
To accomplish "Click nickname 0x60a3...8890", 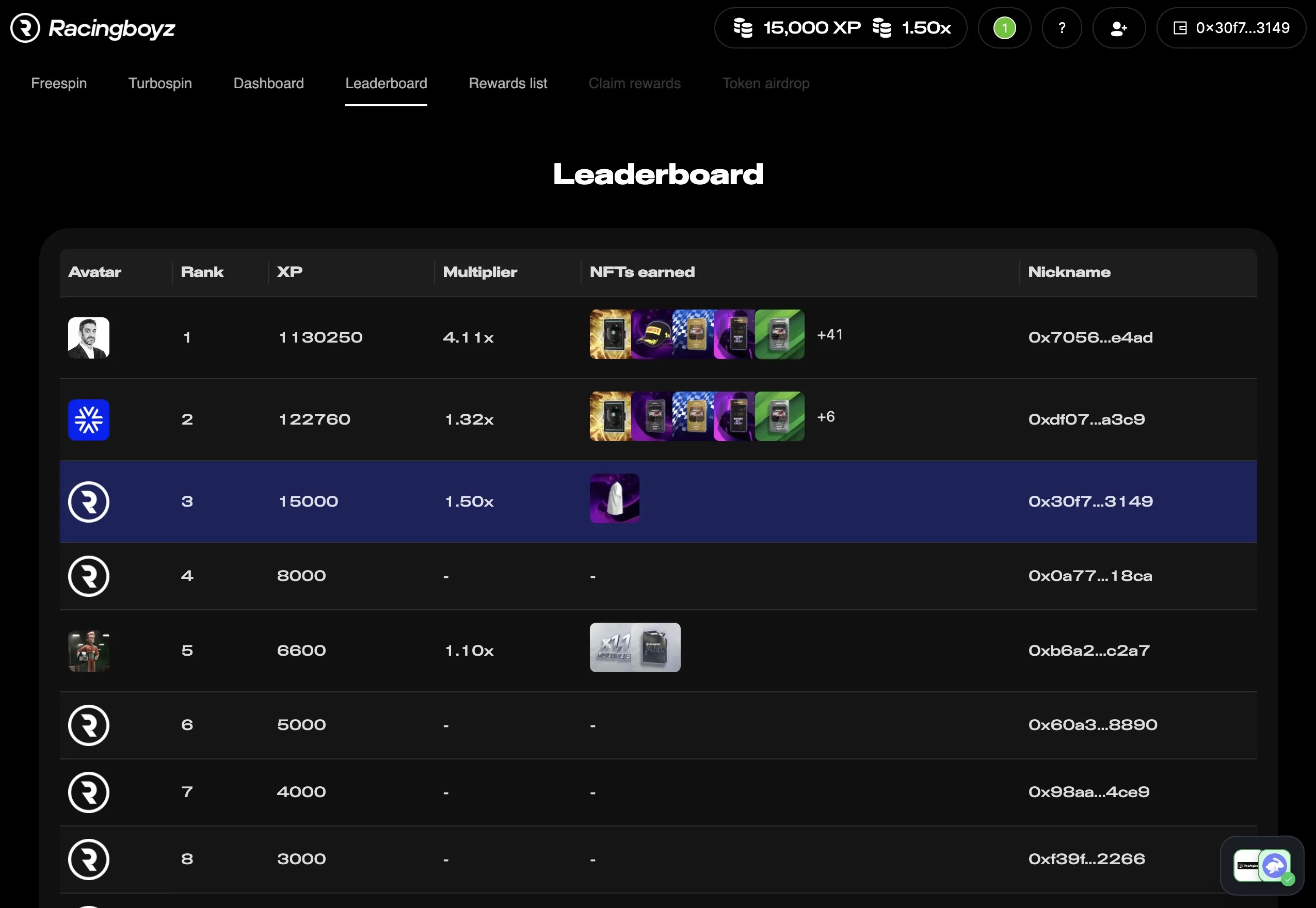I will 1093,725.
